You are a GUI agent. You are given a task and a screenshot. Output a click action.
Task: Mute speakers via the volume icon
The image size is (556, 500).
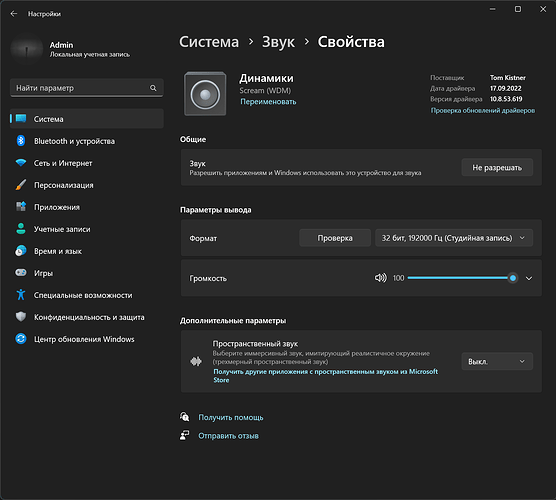pos(380,278)
